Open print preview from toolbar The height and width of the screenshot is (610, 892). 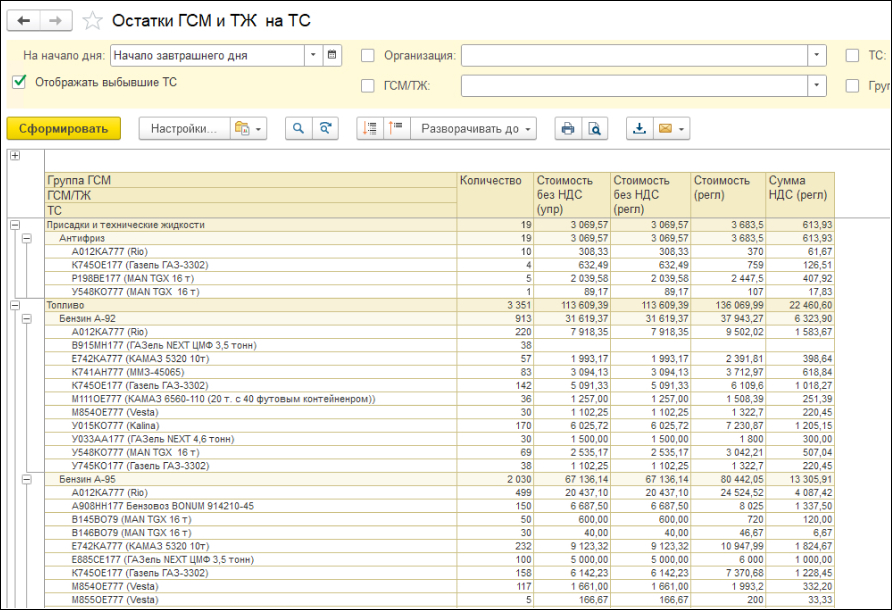pos(594,128)
